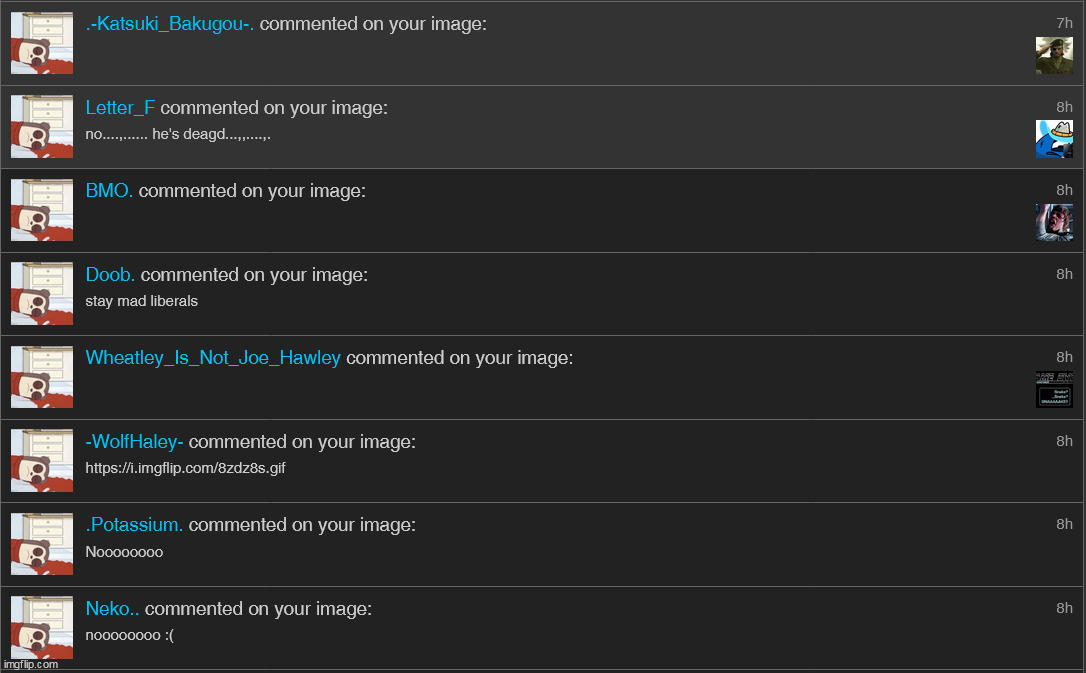Screen dimensions: 1086x673
Task: Open black text image in Wheatley's comment
Action: tap(1054, 389)
